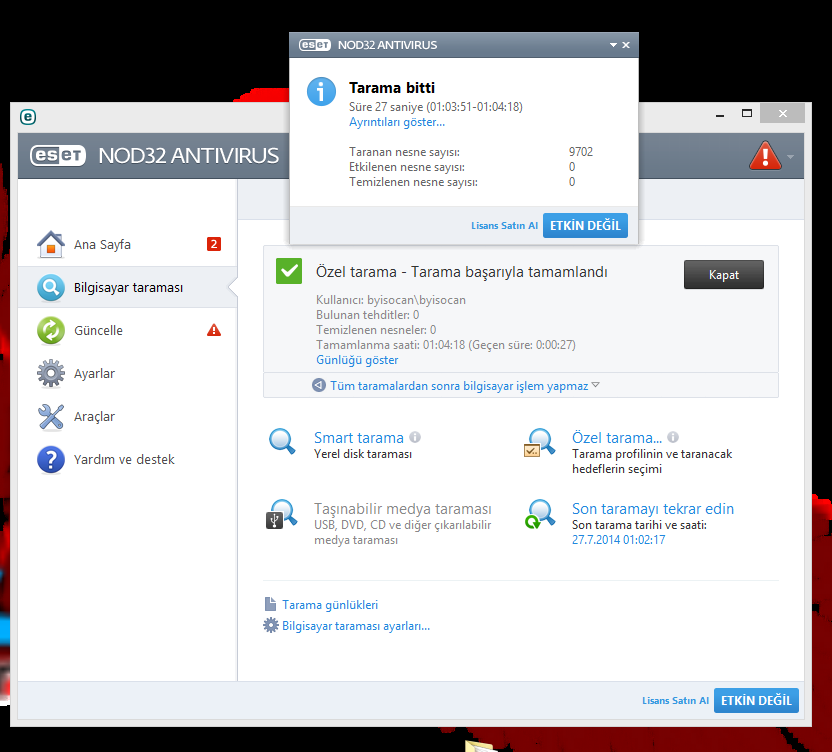
Task: Click the Yardım ve destek question icon
Action: click(x=51, y=460)
